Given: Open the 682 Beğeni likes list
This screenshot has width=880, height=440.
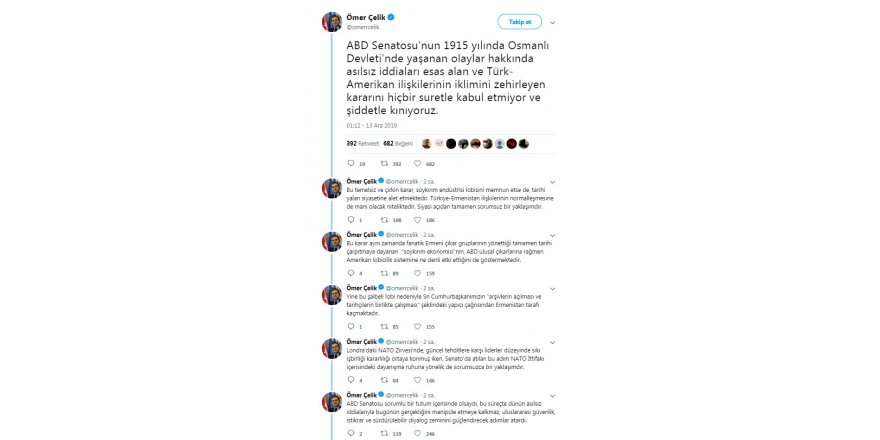Looking at the screenshot, I should [398, 144].
